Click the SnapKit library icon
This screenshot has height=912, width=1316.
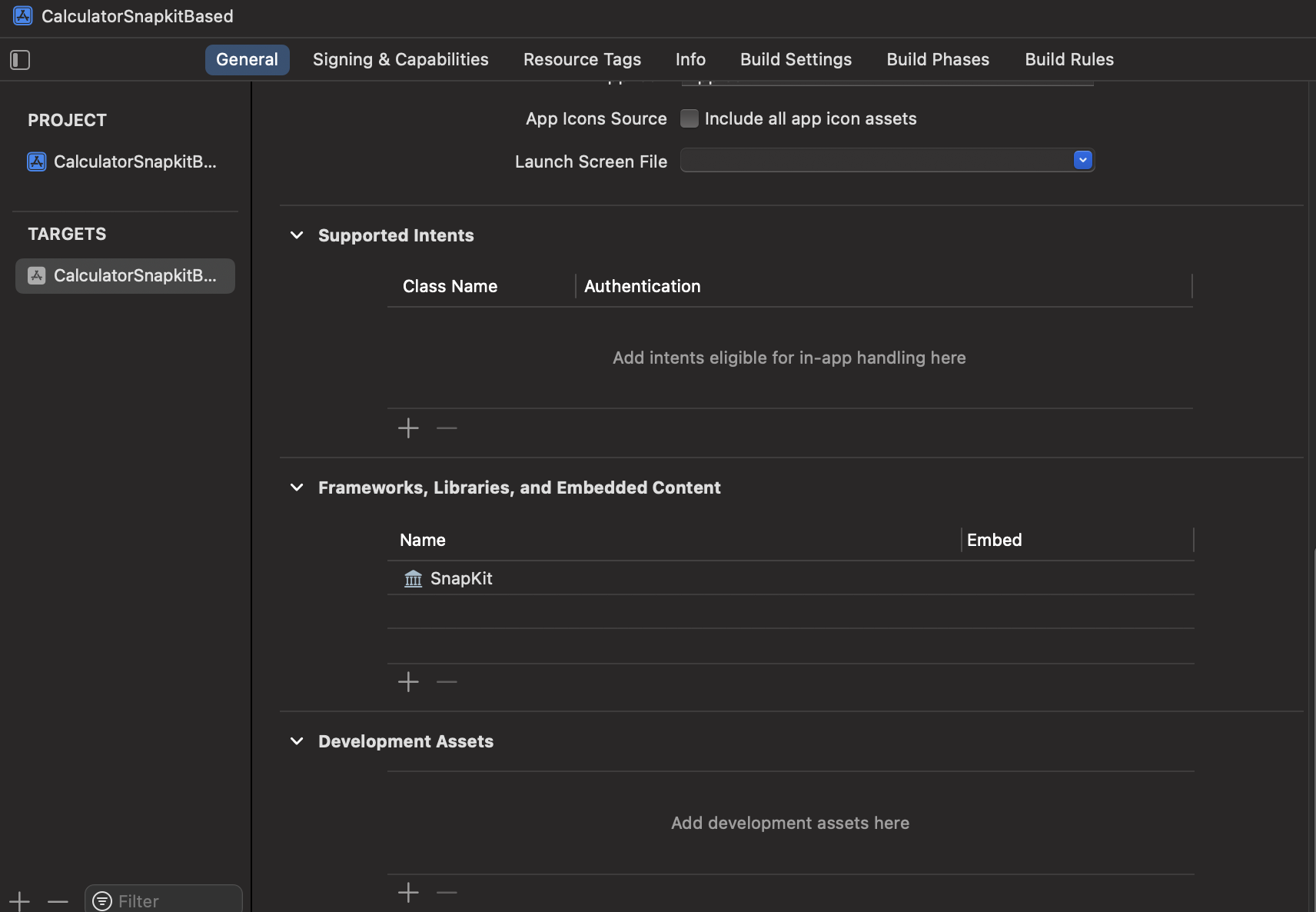pyautogui.click(x=414, y=578)
